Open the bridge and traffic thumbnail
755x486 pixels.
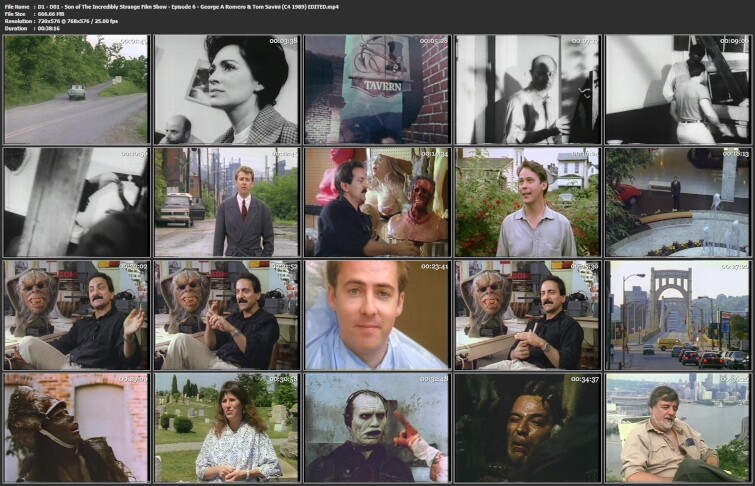(x=678, y=315)
